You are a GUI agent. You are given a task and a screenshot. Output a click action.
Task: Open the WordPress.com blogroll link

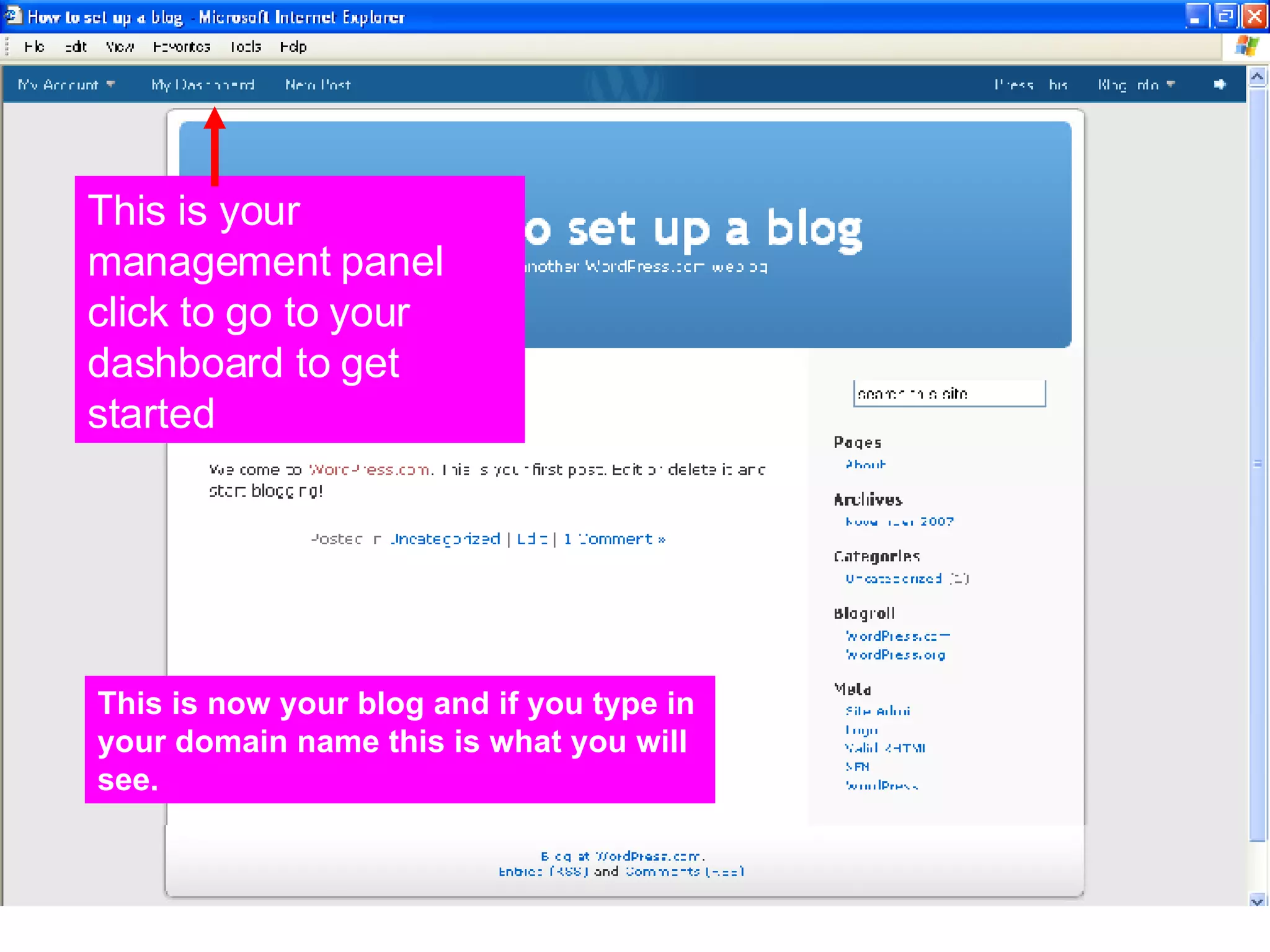tap(898, 636)
